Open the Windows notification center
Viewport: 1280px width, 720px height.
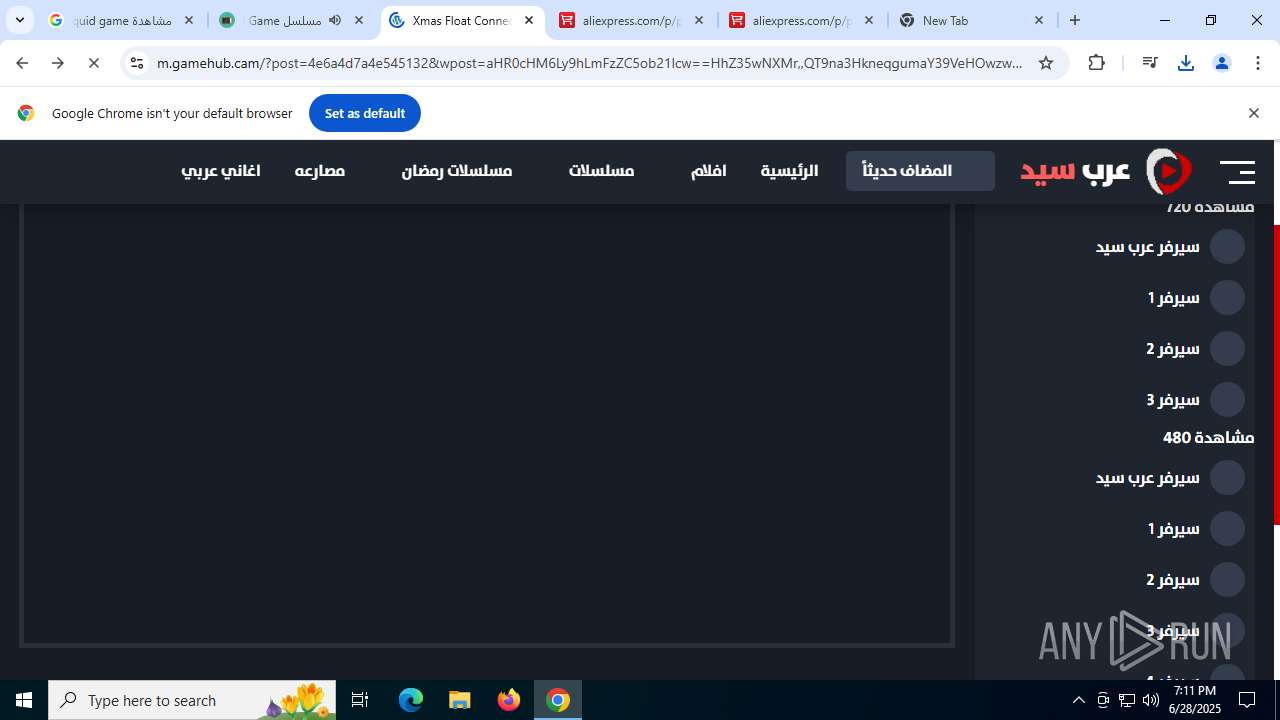click(x=1247, y=700)
